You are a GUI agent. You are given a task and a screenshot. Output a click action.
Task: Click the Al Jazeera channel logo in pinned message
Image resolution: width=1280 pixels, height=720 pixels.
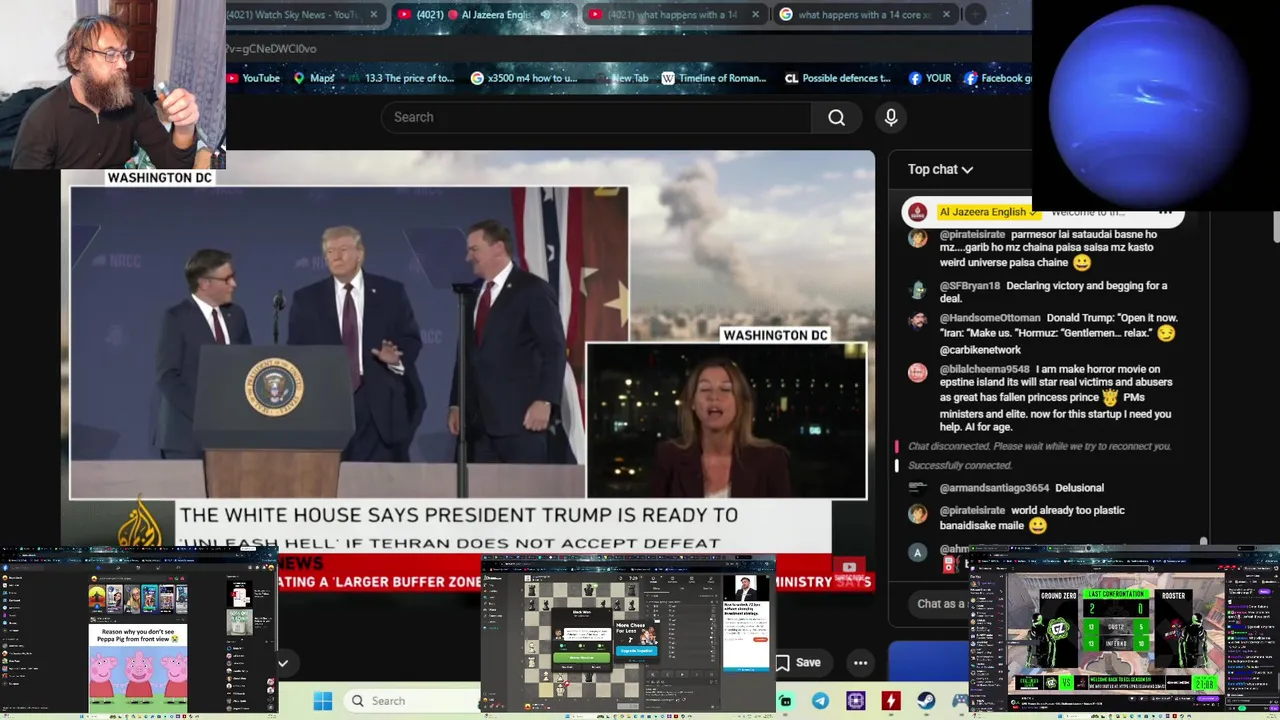pyautogui.click(x=917, y=212)
